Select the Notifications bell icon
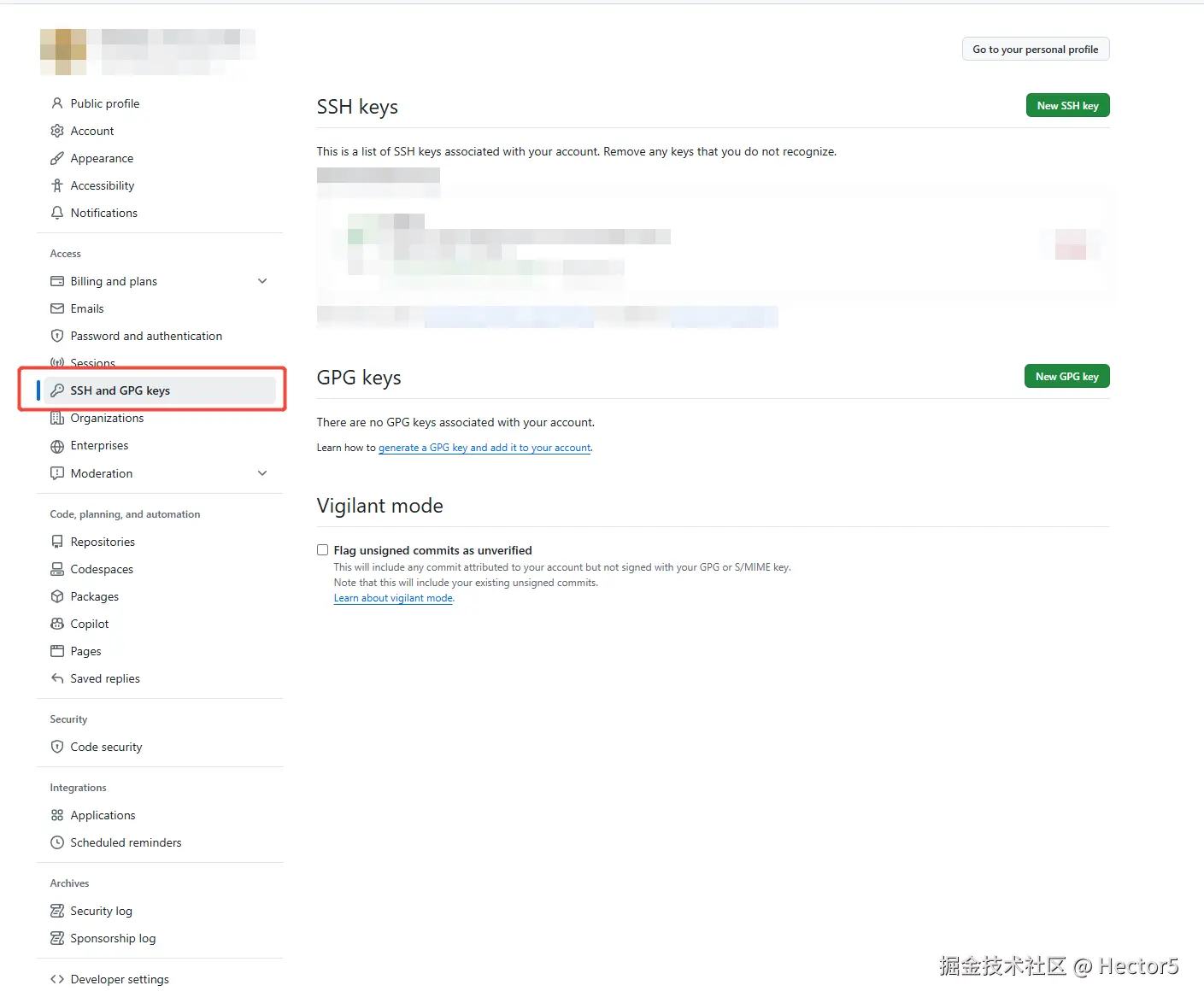 56,213
